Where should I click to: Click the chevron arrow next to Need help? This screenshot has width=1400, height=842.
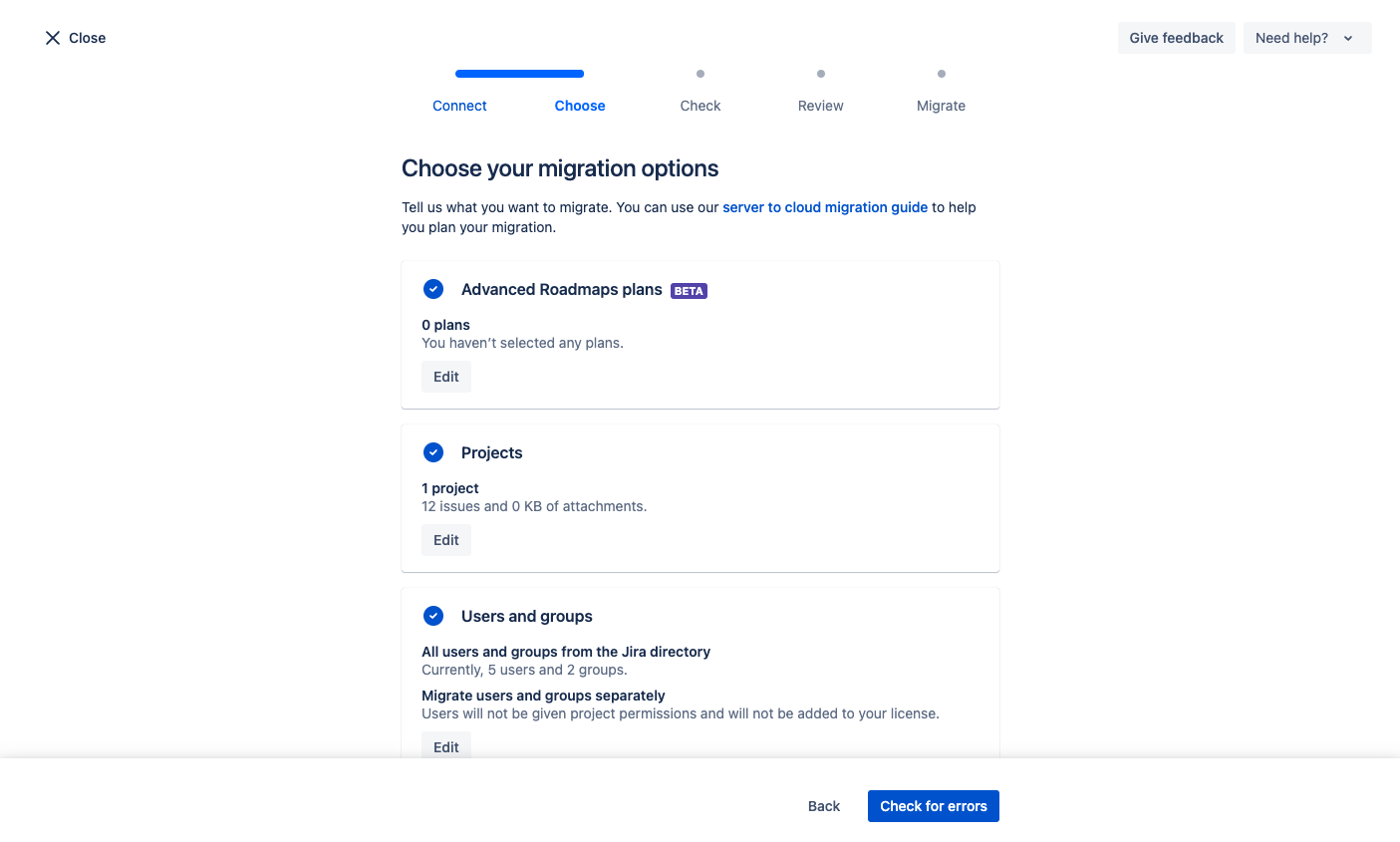[1348, 39]
